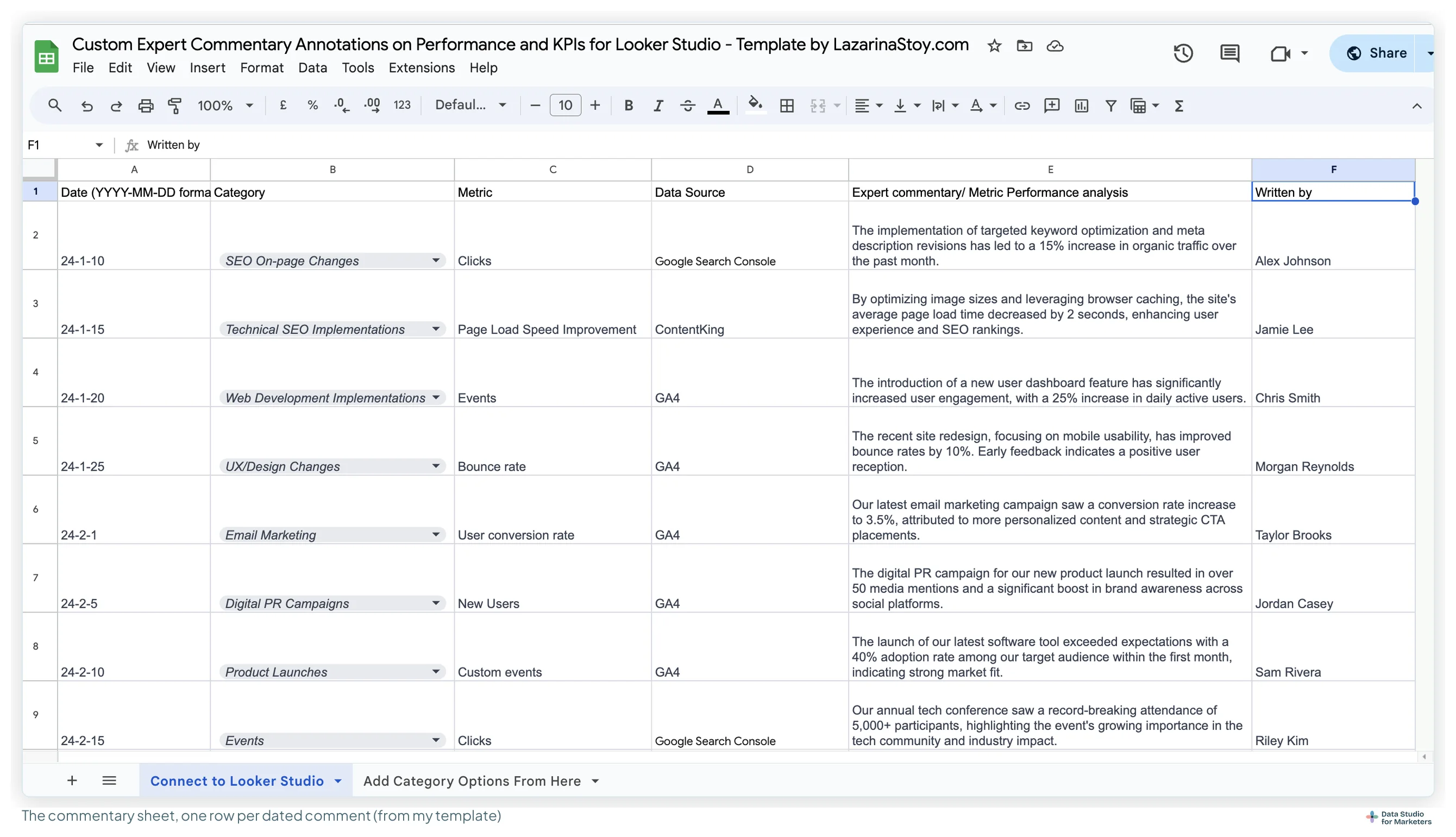Switch to Add Category Options From Here tab
The height and width of the screenshot is (837, 1456).
472,780
